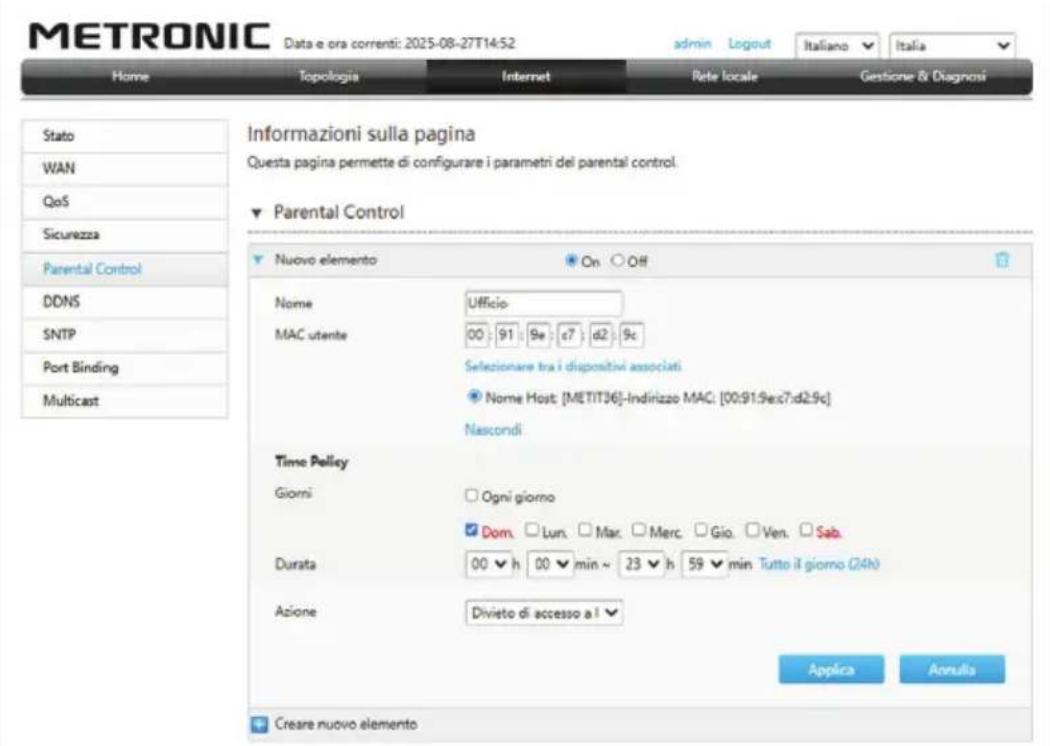
Task: Click the Informazioni sulla pagina heading
Action: (362, 134)
